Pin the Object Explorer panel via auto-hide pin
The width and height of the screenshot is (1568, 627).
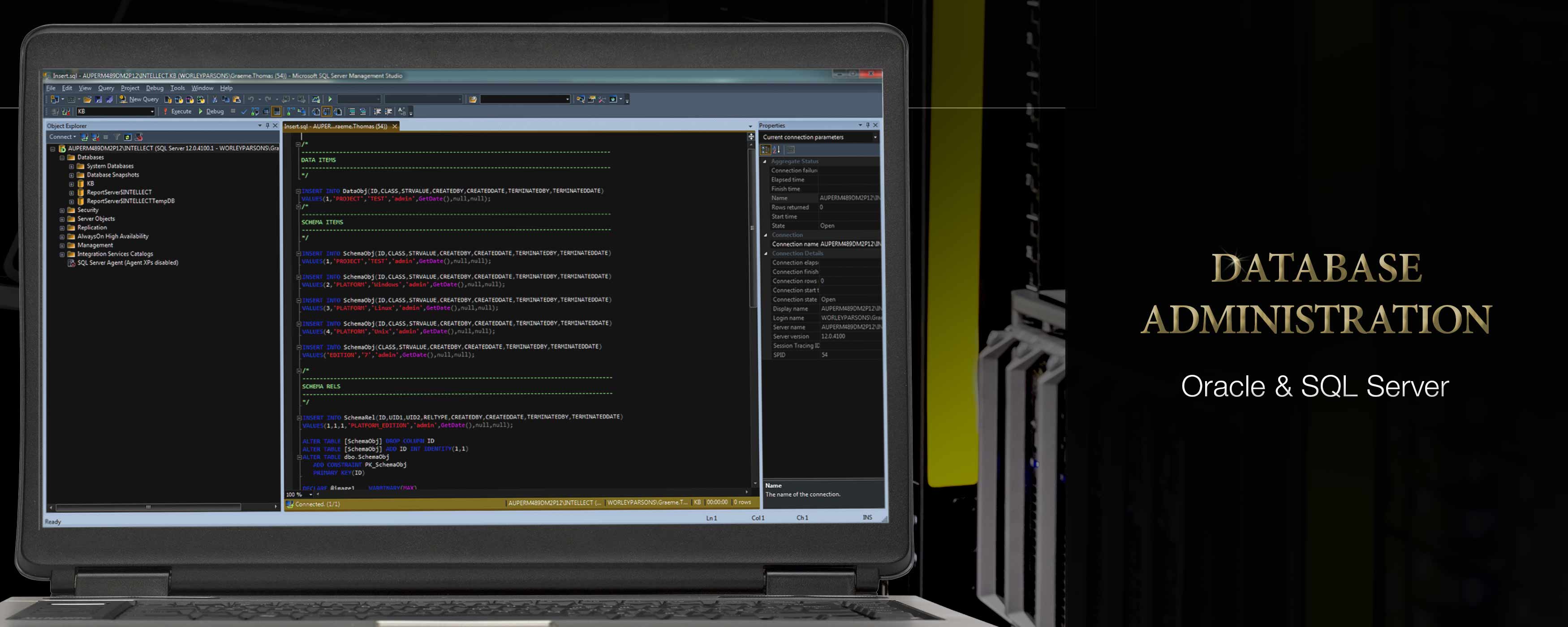click(x=268, y=126)
